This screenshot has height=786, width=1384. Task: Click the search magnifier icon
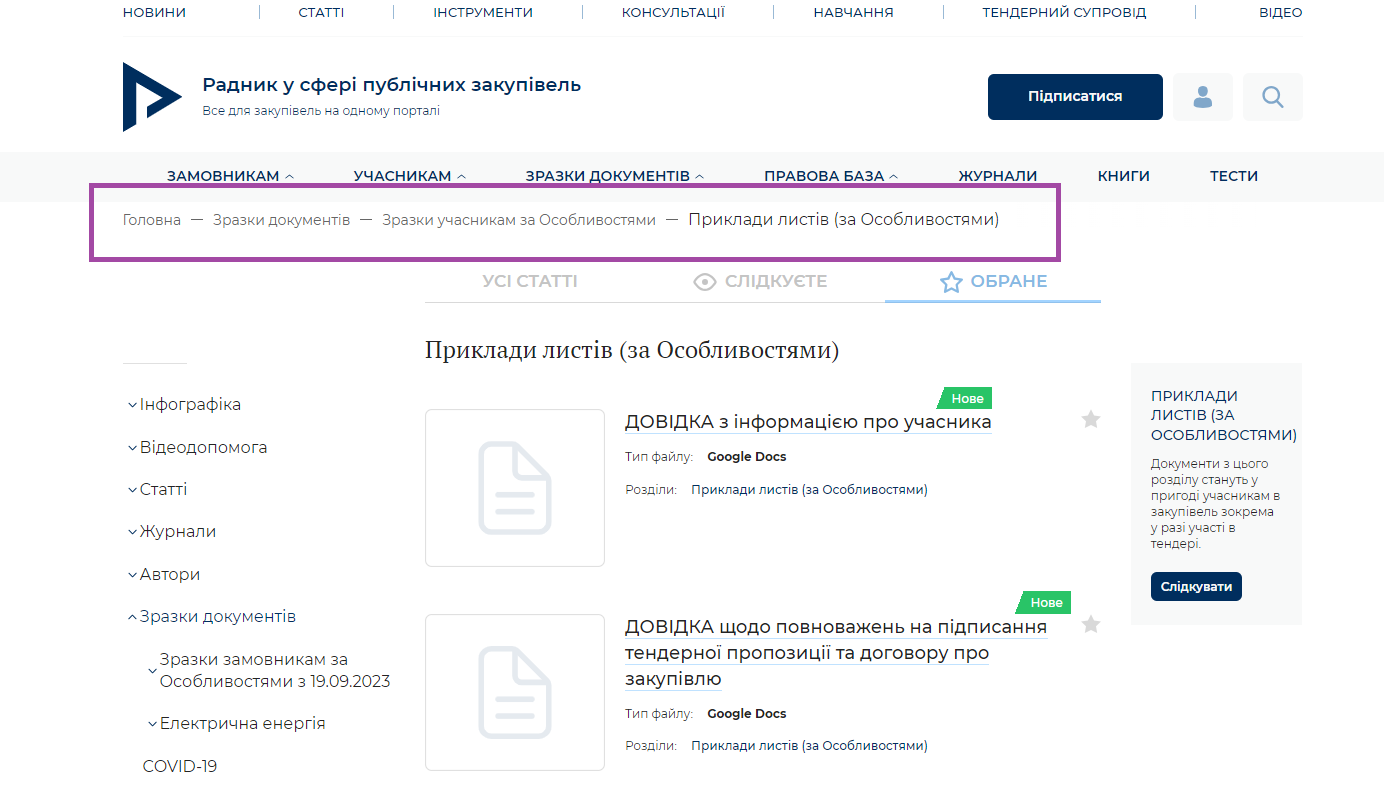1272,97
